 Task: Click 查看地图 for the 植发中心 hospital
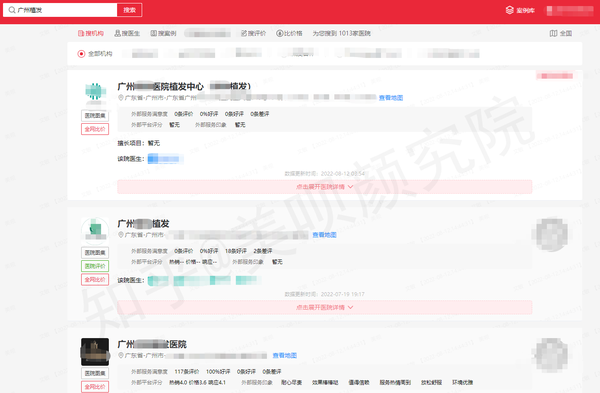pyautogui.click(x=391, y=98)
